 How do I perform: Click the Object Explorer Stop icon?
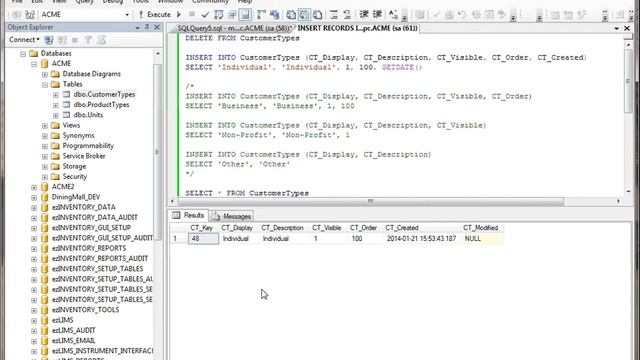[x=75, y=40]
